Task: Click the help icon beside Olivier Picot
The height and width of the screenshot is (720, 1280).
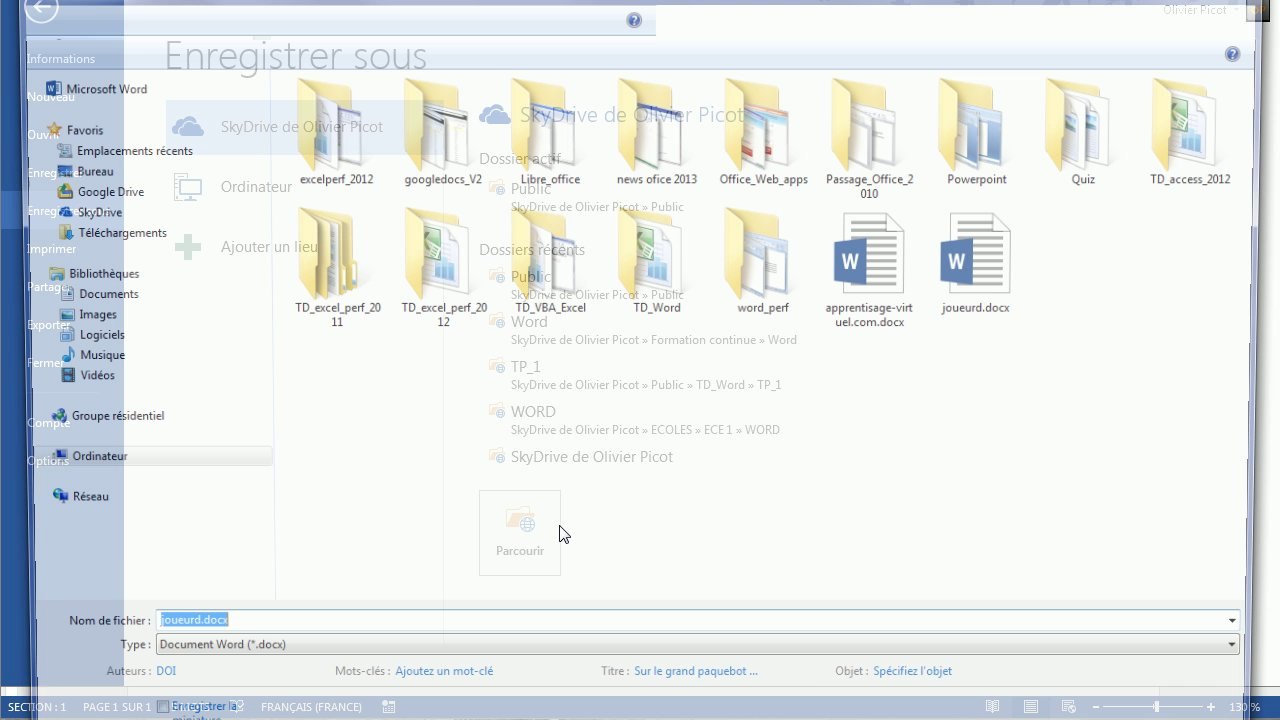Action: 1232,54
